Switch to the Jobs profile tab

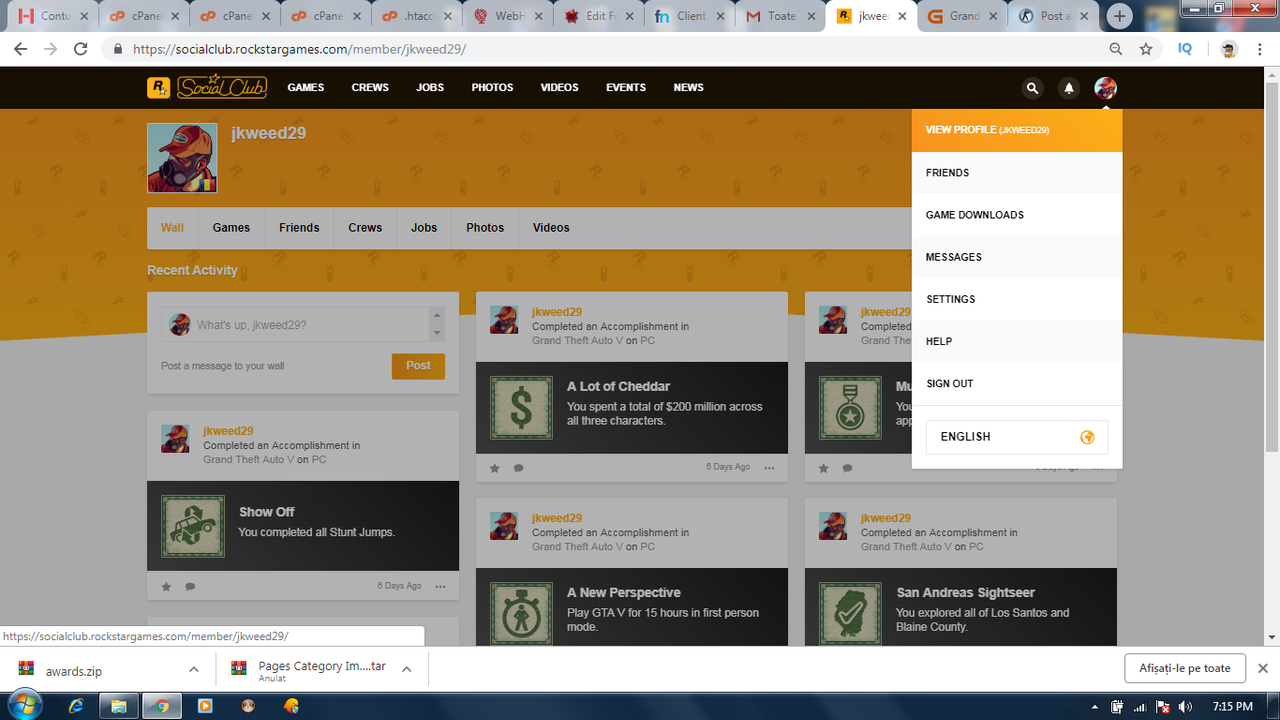(424, 228)
